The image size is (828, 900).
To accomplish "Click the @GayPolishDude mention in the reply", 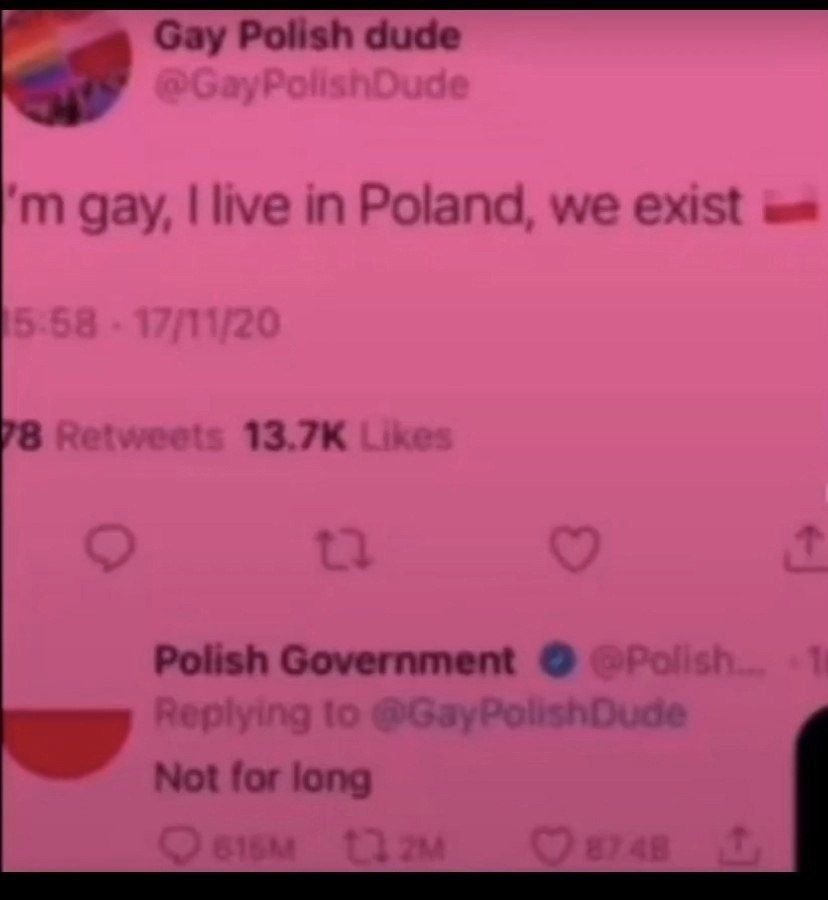I will pos(528,714).
